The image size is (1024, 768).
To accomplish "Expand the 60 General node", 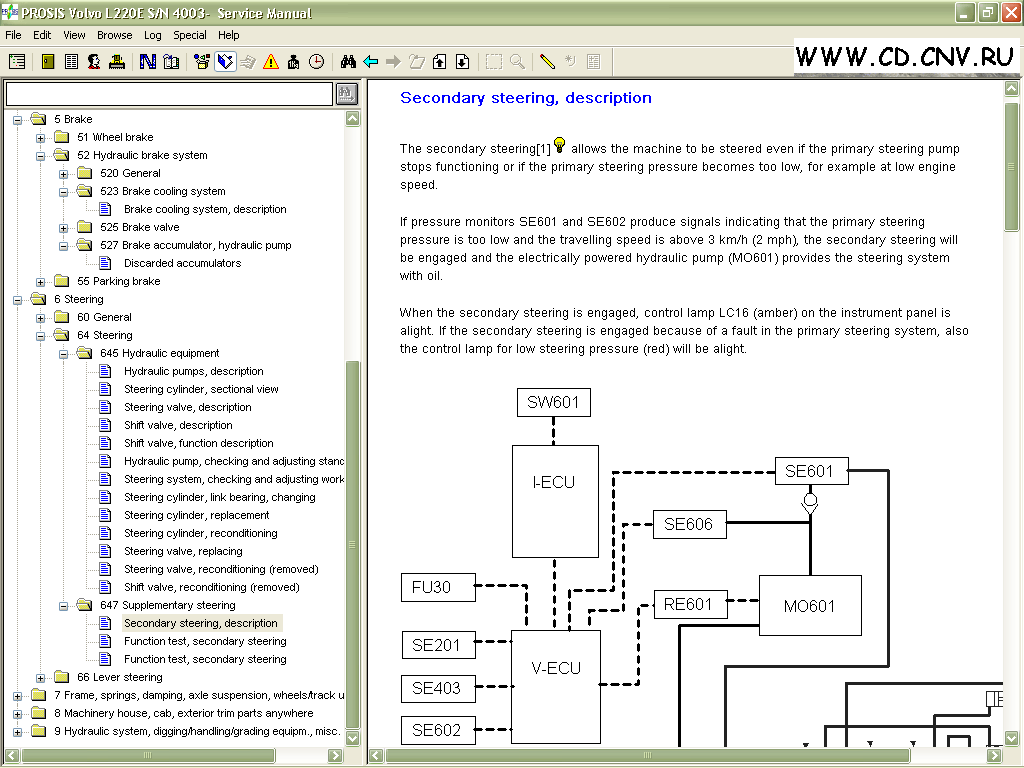I will pos(40,318).
